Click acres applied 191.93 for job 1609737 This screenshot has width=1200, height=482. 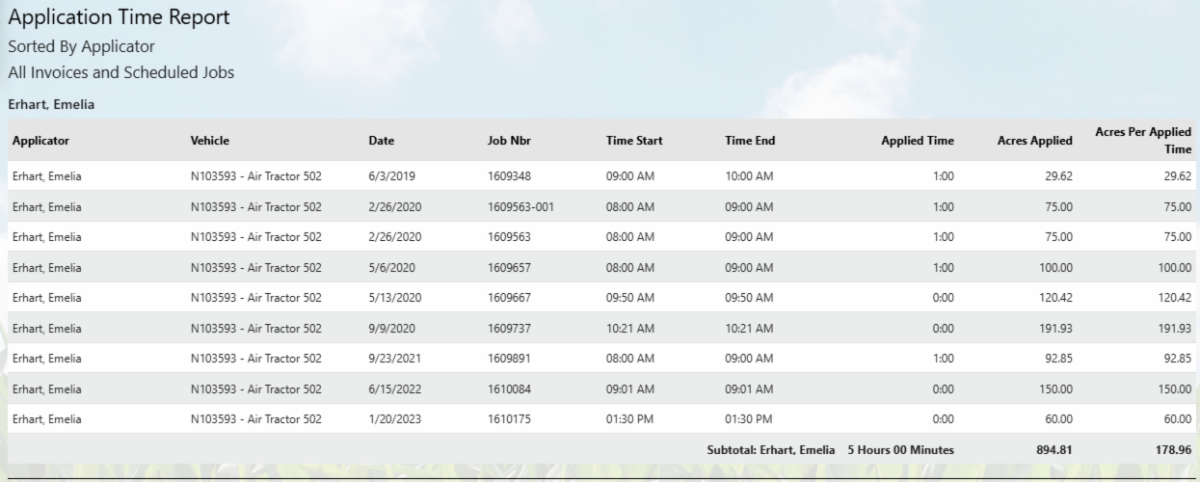(x=1056, y=328)
